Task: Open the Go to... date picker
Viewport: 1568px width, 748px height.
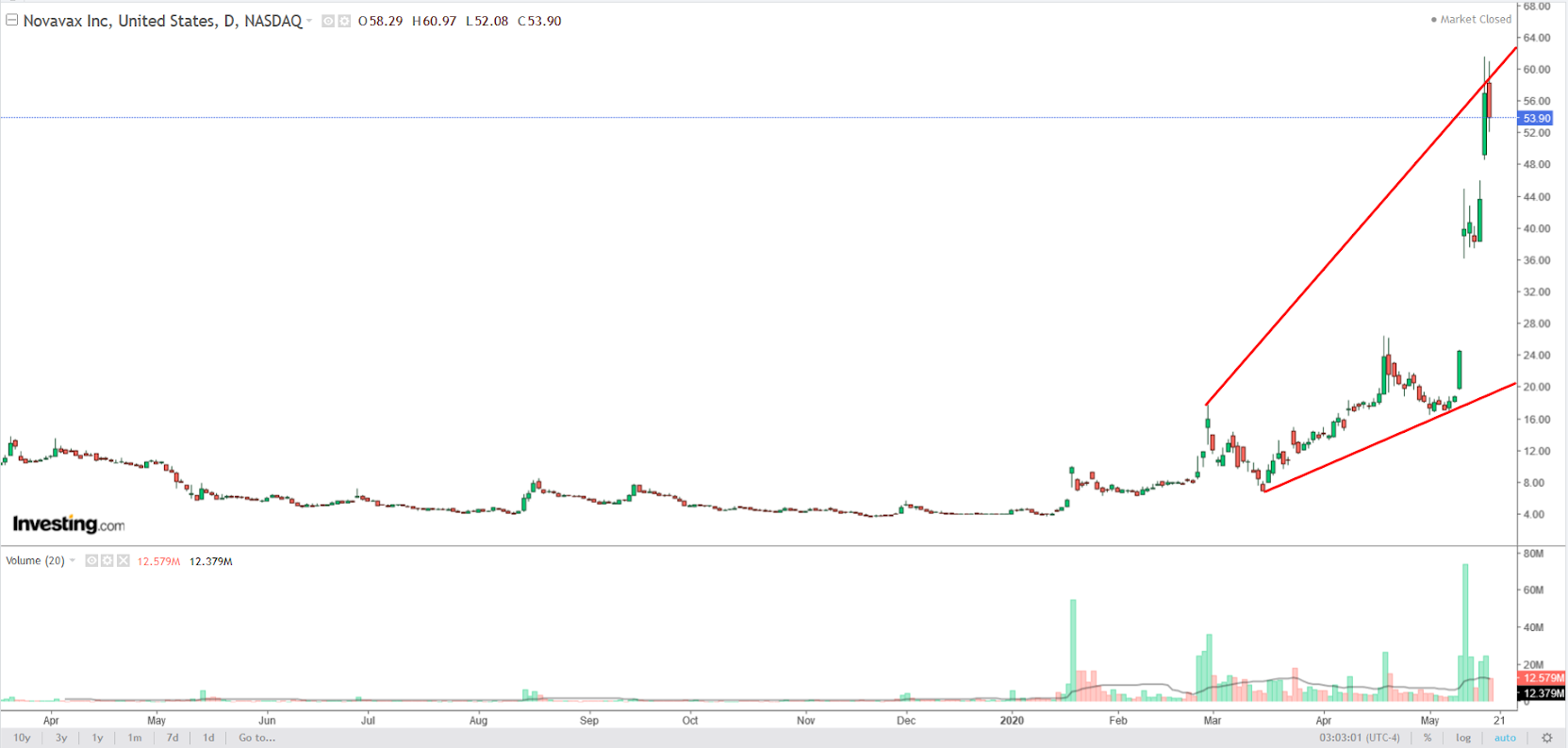Action: [x=256, y=738]
